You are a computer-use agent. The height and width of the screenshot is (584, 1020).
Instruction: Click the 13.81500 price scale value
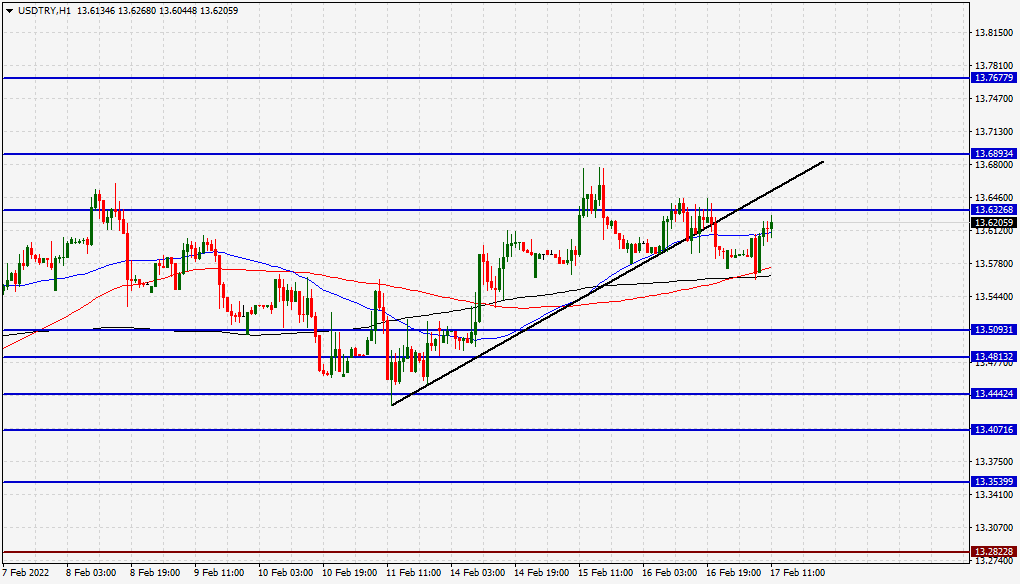[x=996, y=33]
